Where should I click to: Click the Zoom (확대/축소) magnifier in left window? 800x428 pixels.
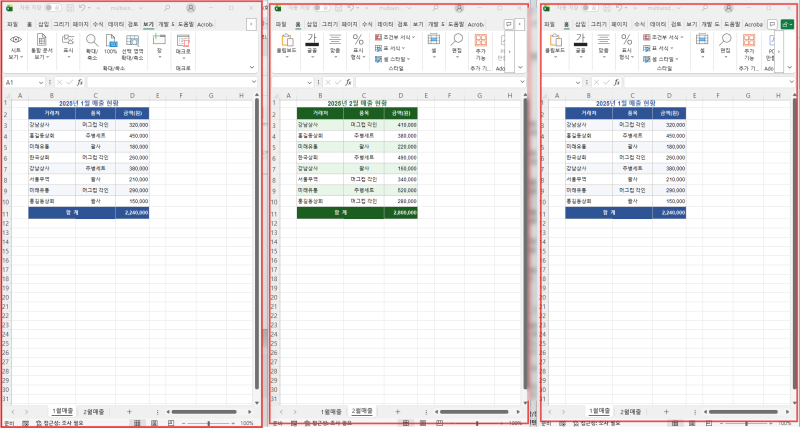pyautogui.click(x=92, y=47)
